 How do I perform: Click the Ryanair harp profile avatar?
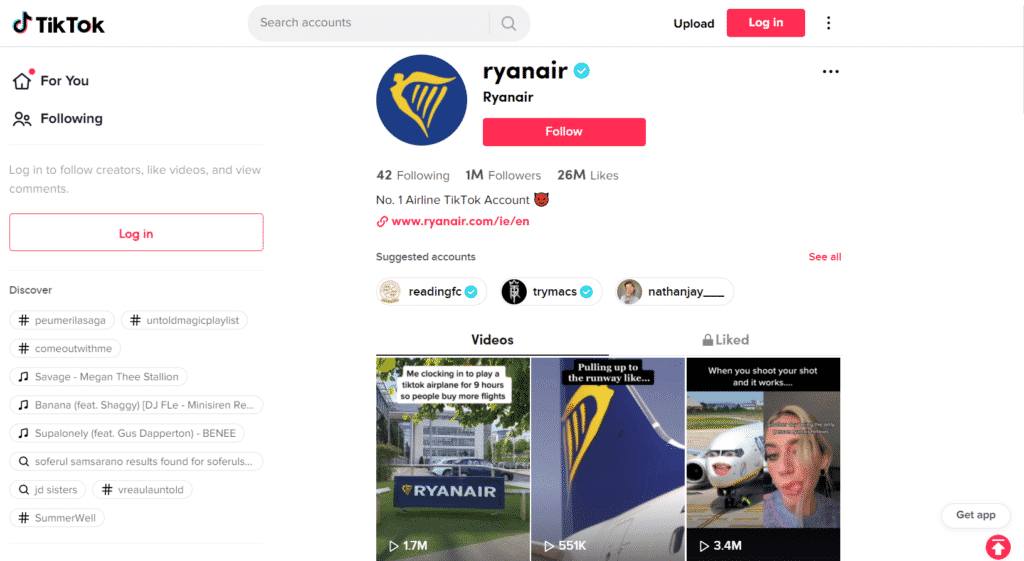click(x=421, y=100)
